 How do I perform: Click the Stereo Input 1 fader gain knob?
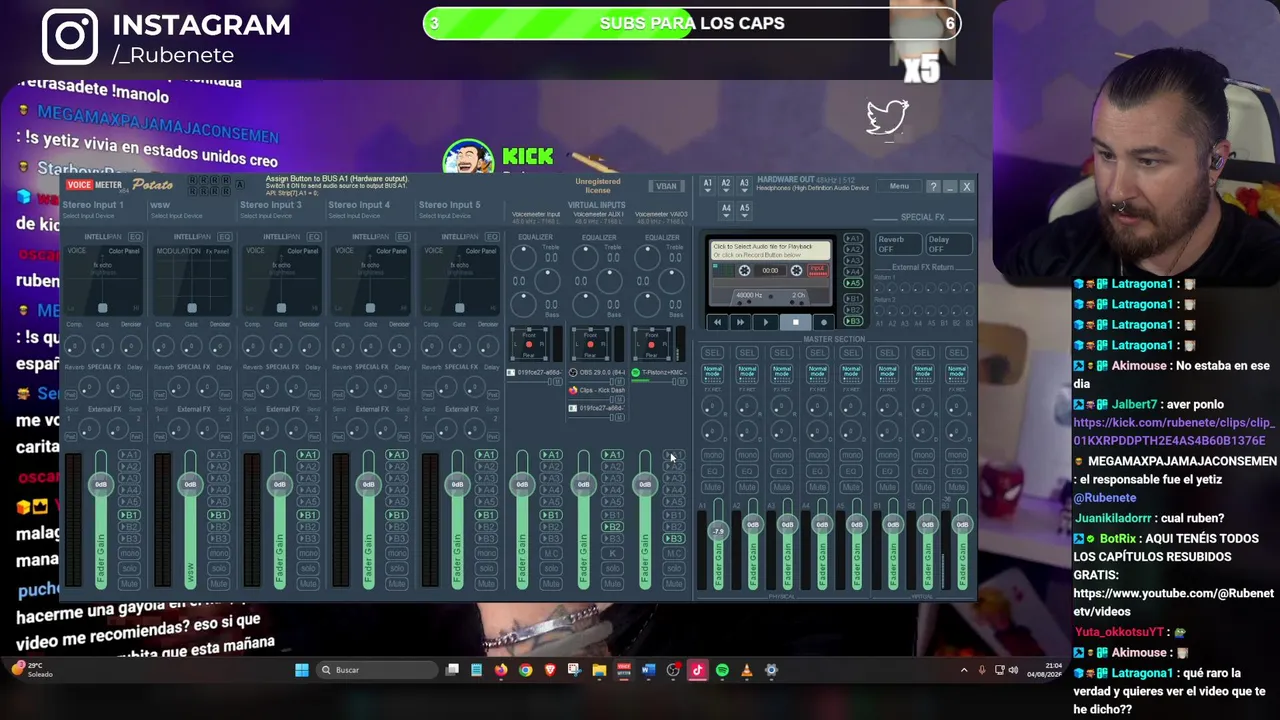101,484
